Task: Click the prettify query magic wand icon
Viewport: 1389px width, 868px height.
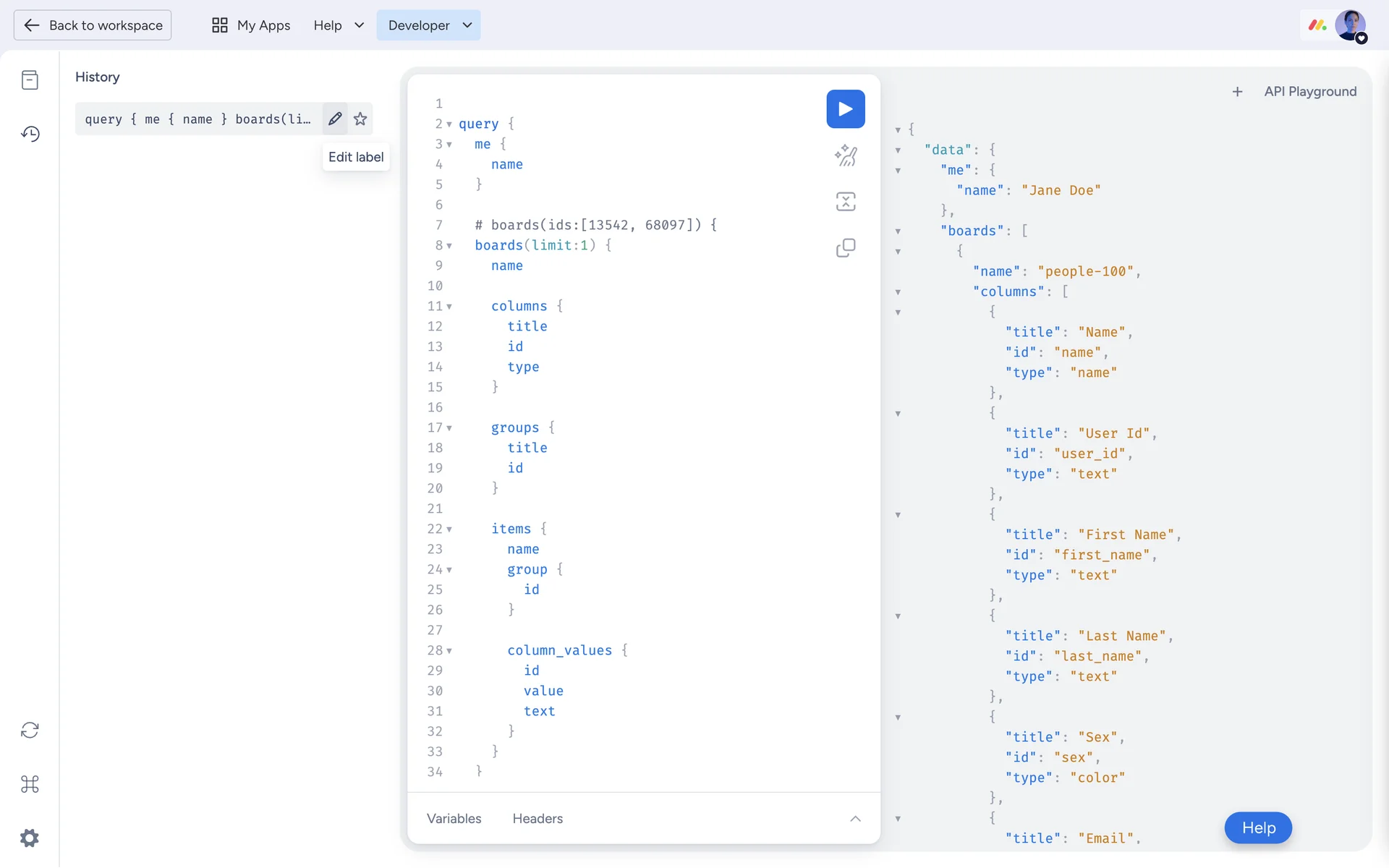Action: 845,156
